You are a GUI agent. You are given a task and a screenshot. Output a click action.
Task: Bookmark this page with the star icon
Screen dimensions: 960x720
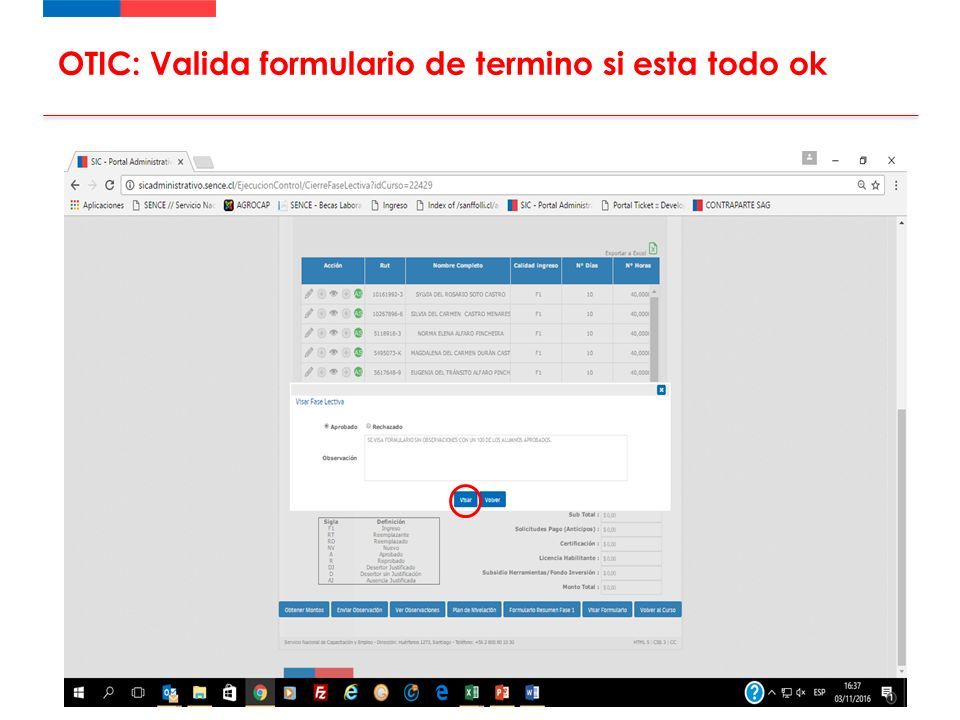[x=876, y=185]
